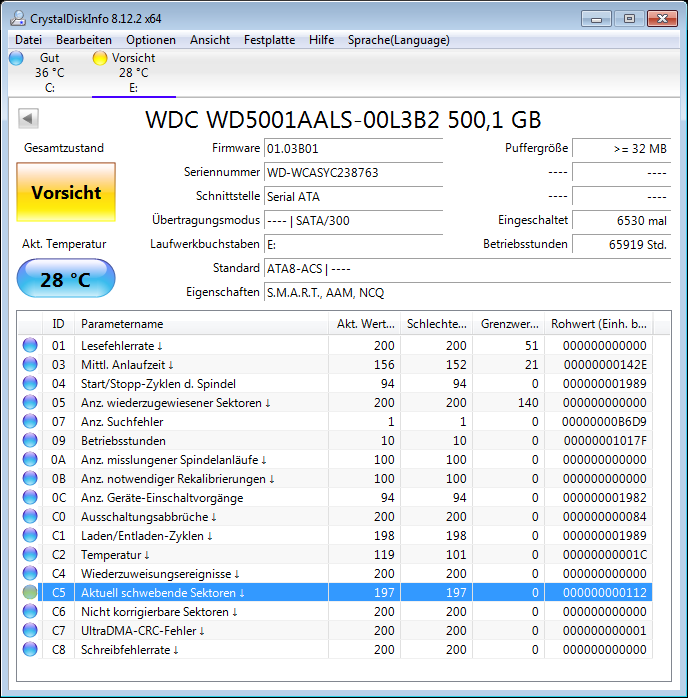Open the Optionen menu
The image size is (688, 698).
point(151,40)
